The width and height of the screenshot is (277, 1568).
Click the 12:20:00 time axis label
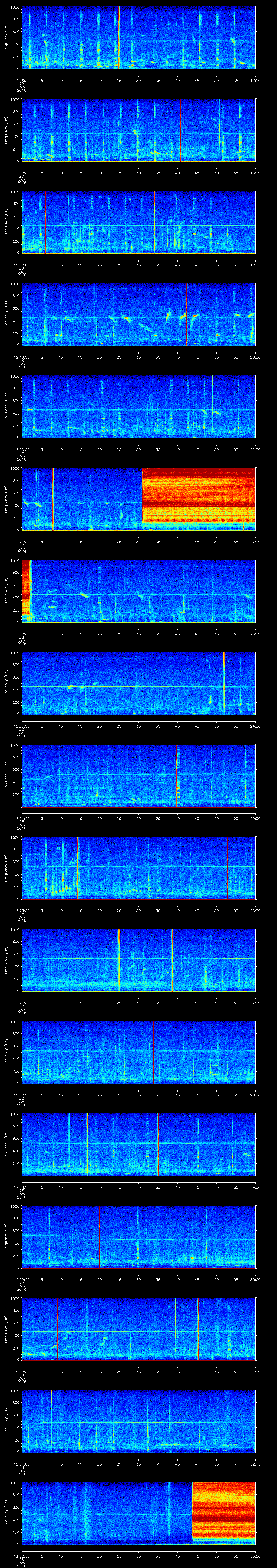pyautogui.click(x=21, y=449)
